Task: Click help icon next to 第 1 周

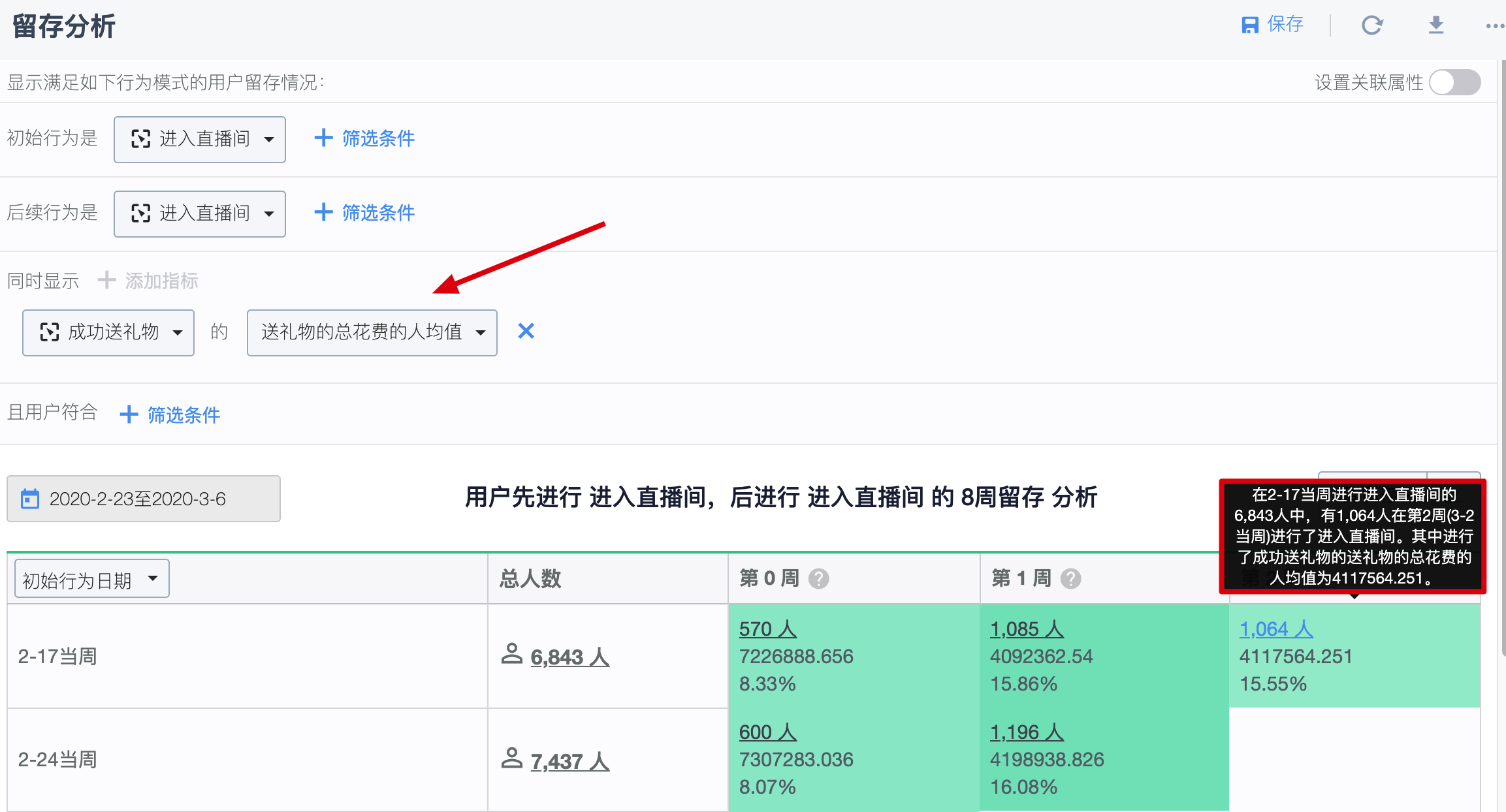Action: (1070, 578)
